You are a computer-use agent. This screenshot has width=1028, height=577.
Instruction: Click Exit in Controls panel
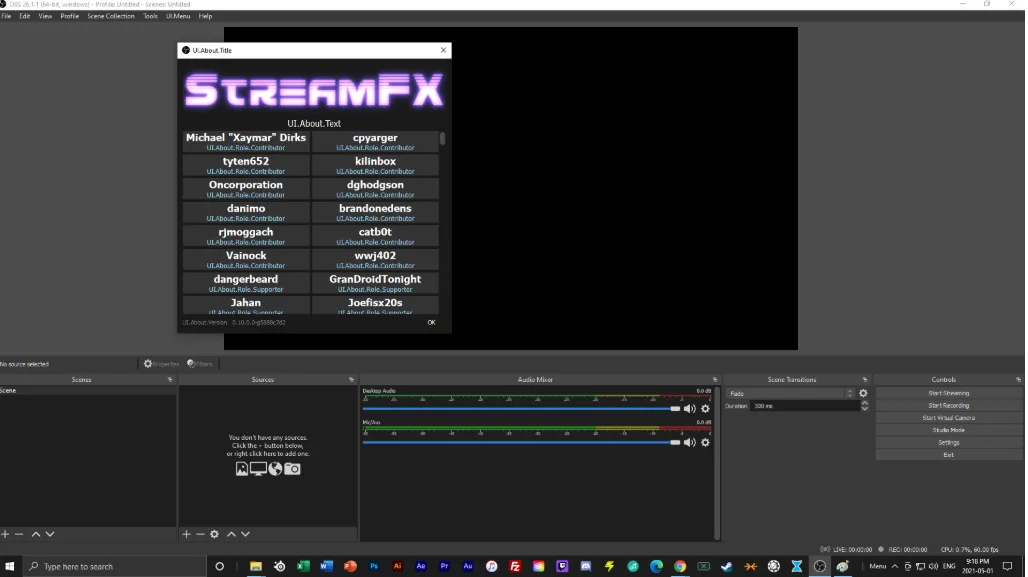[x=949, y=455]
